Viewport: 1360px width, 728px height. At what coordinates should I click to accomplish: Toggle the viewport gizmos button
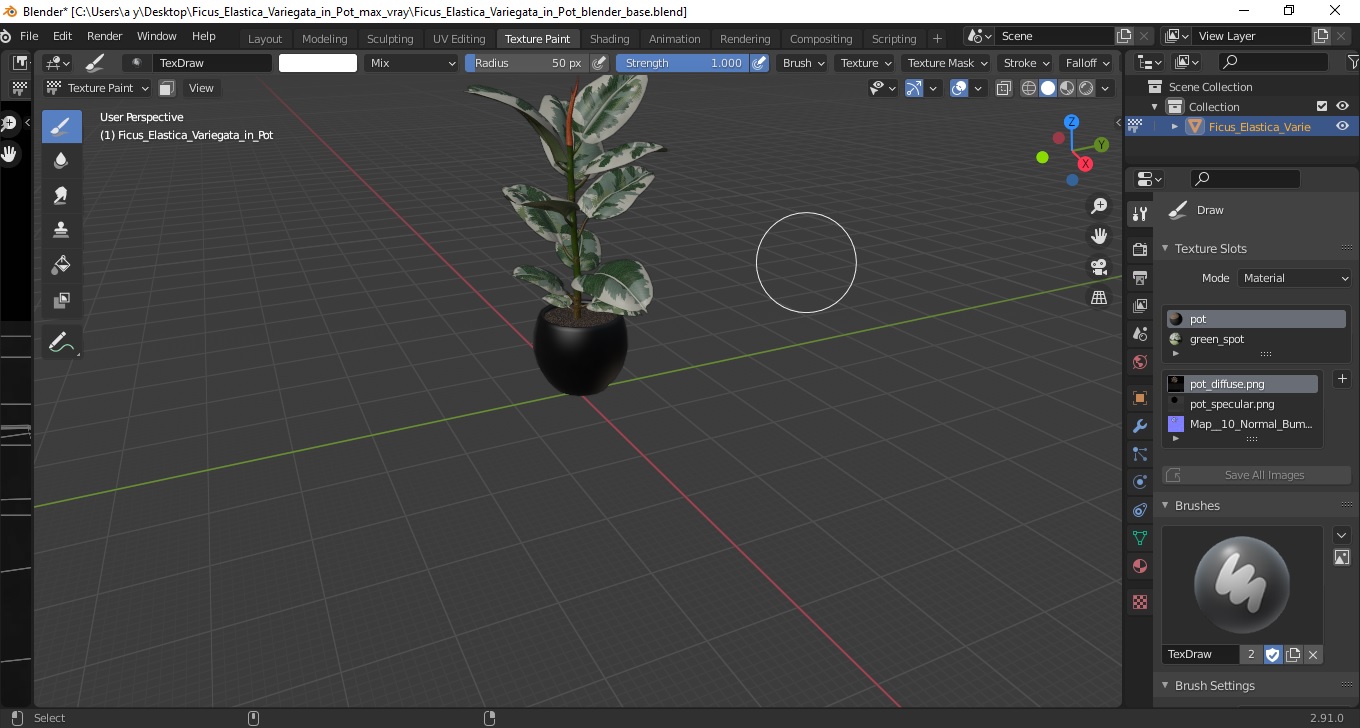(914, 88)
